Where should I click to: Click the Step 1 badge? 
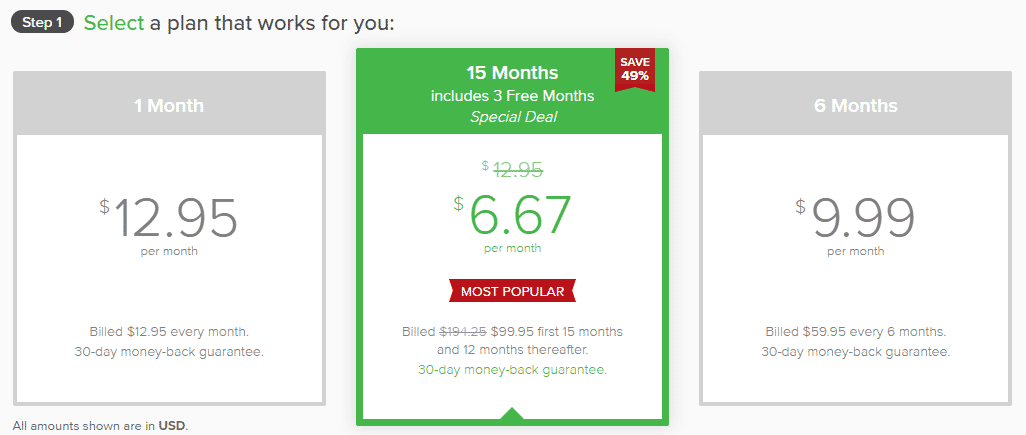click(42, 22)
